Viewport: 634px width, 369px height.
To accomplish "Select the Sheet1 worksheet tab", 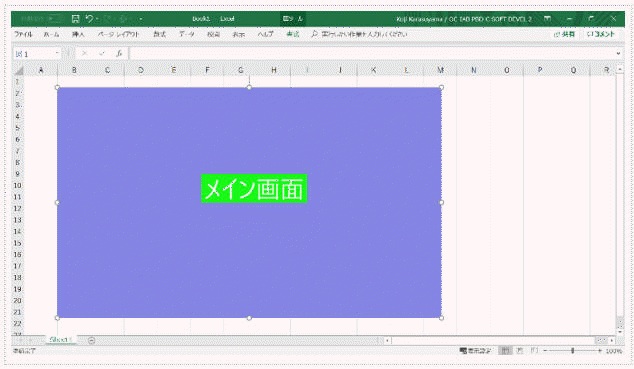I will click(60, 340).
